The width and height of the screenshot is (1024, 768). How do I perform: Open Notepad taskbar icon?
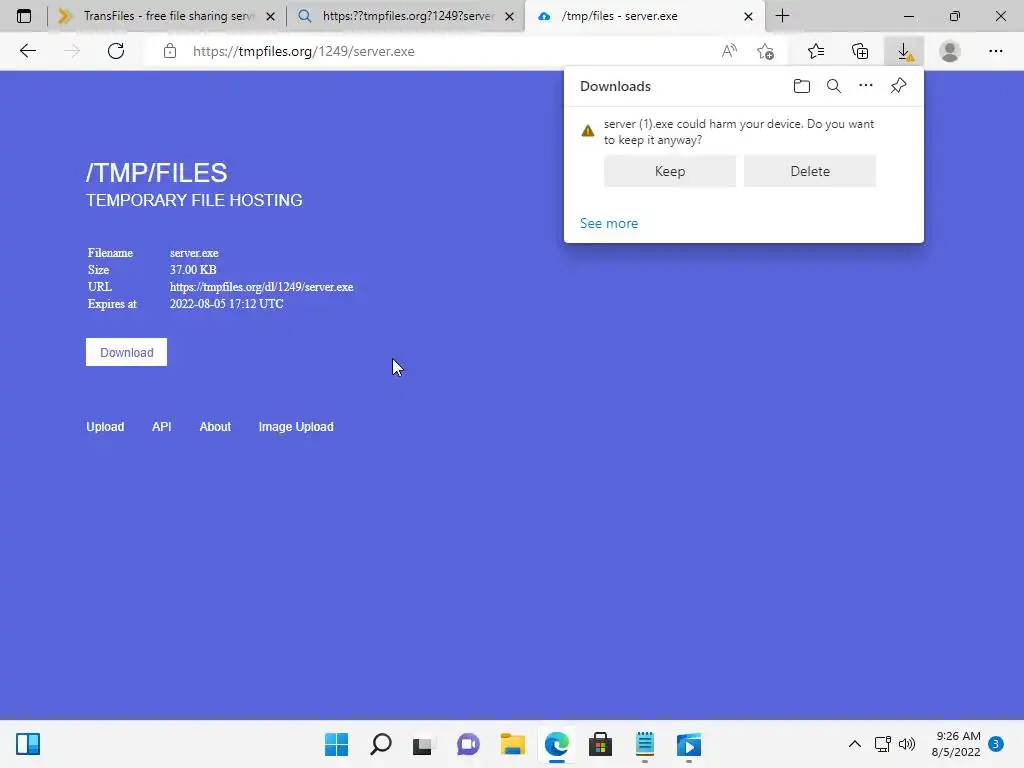(645, 744)
